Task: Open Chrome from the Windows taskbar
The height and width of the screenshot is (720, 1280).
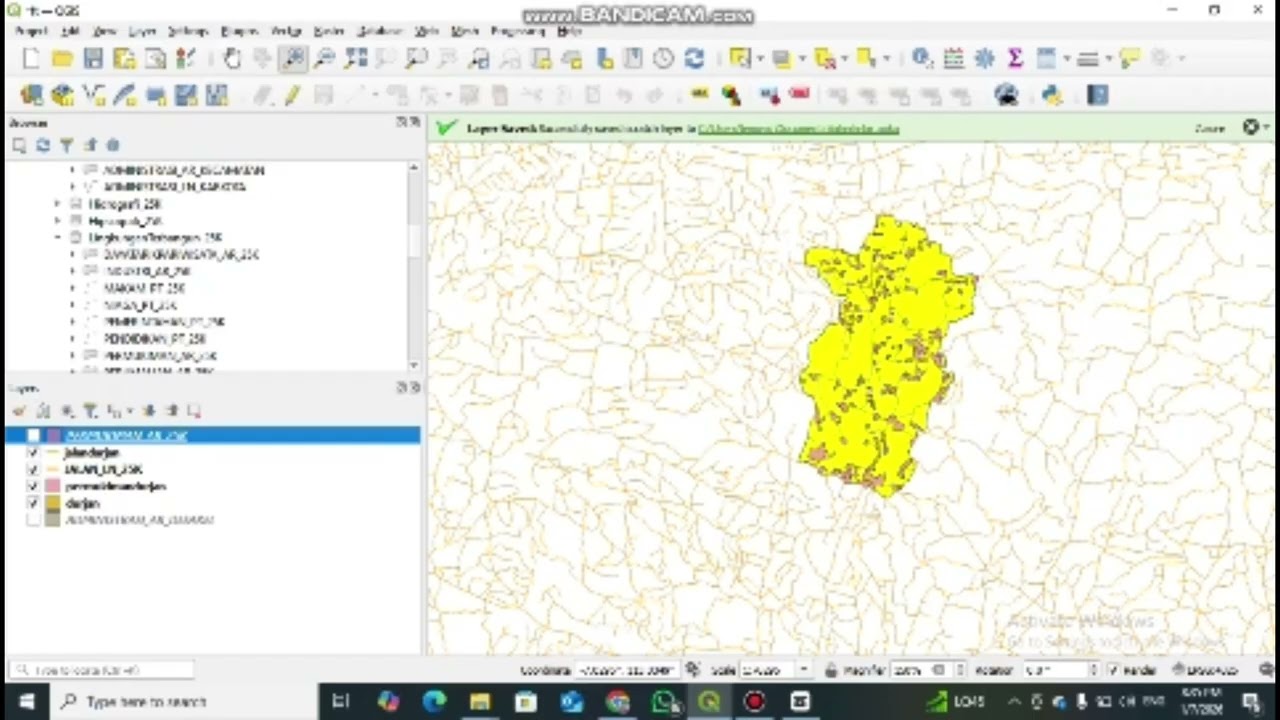Action: coord(618,701)
